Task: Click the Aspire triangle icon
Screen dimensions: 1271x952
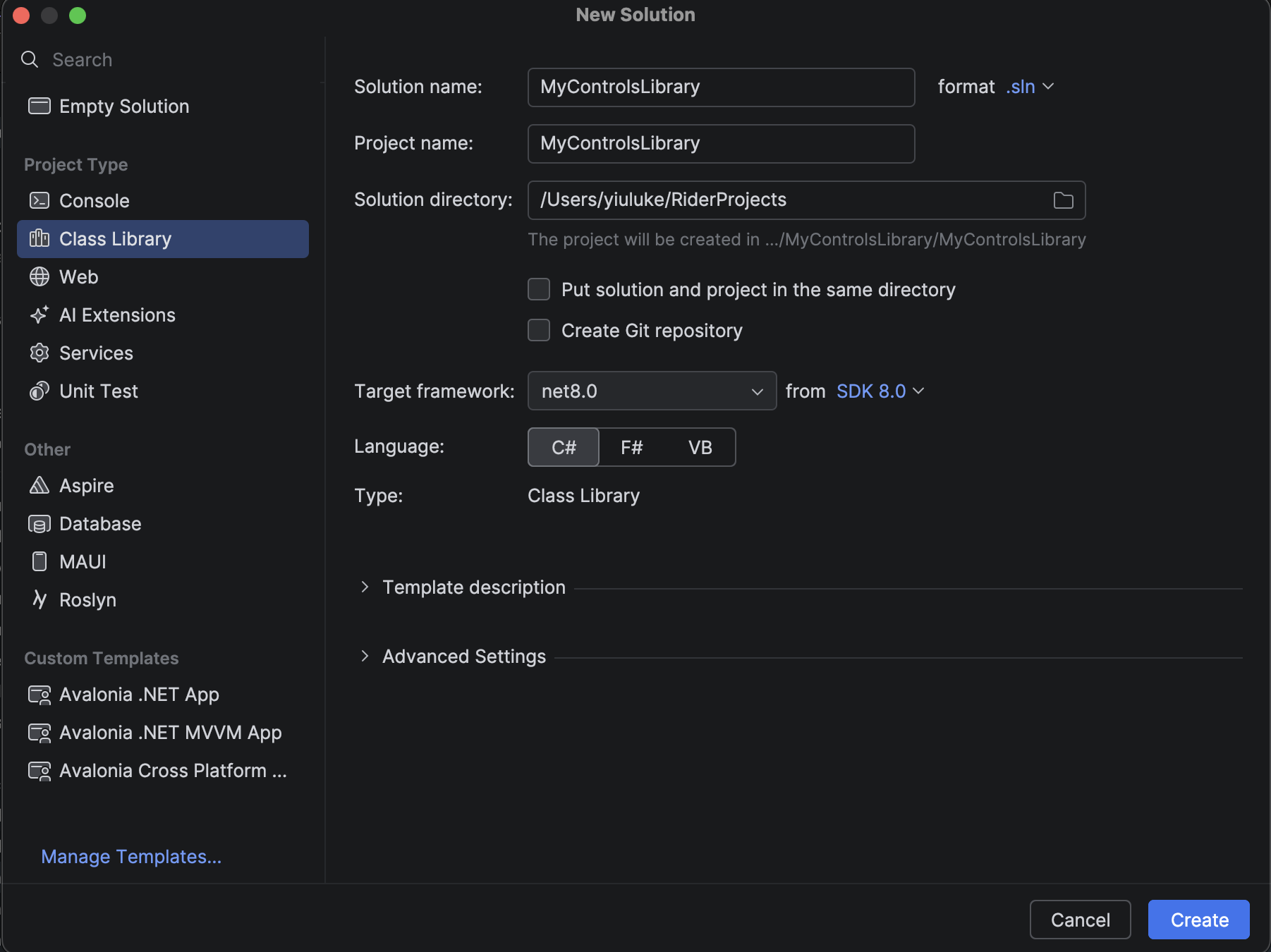Action: 40,485
